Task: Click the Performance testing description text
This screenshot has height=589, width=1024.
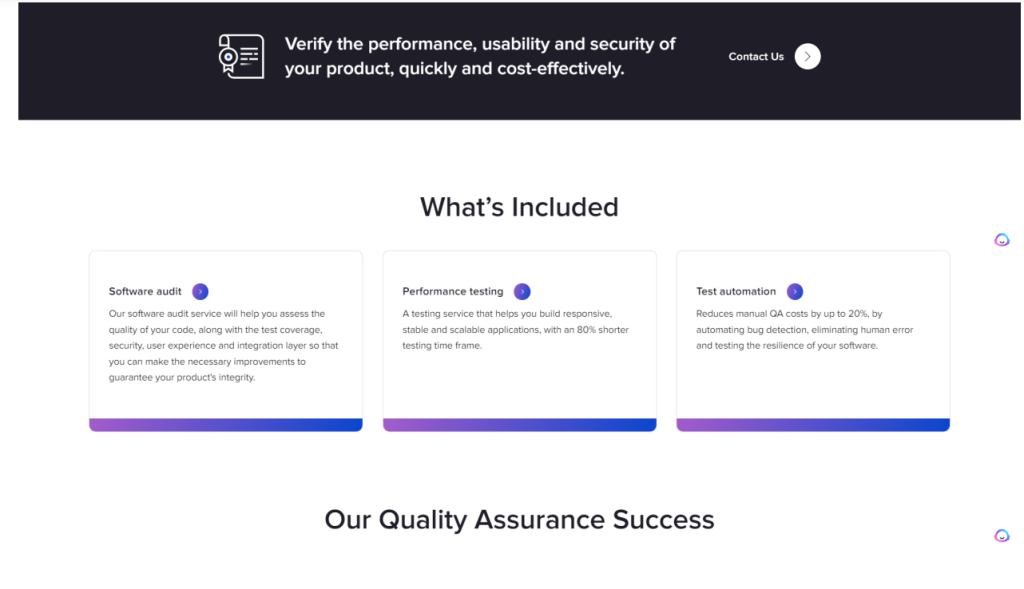Action: coord(515,330)
